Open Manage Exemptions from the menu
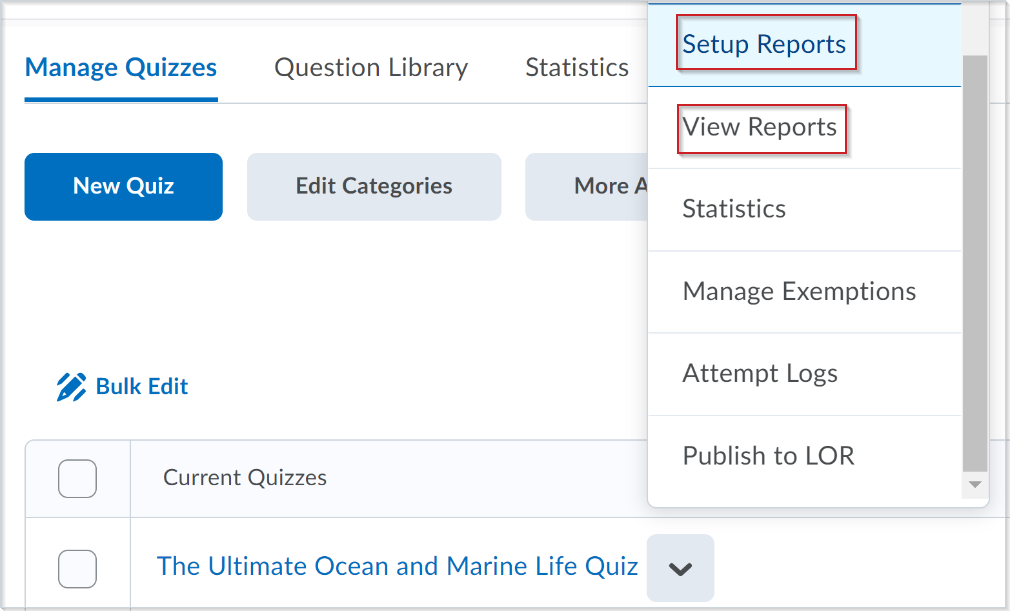Image resolution: width=1010 pixels, height=611 pixels. [x=799, y=292]
